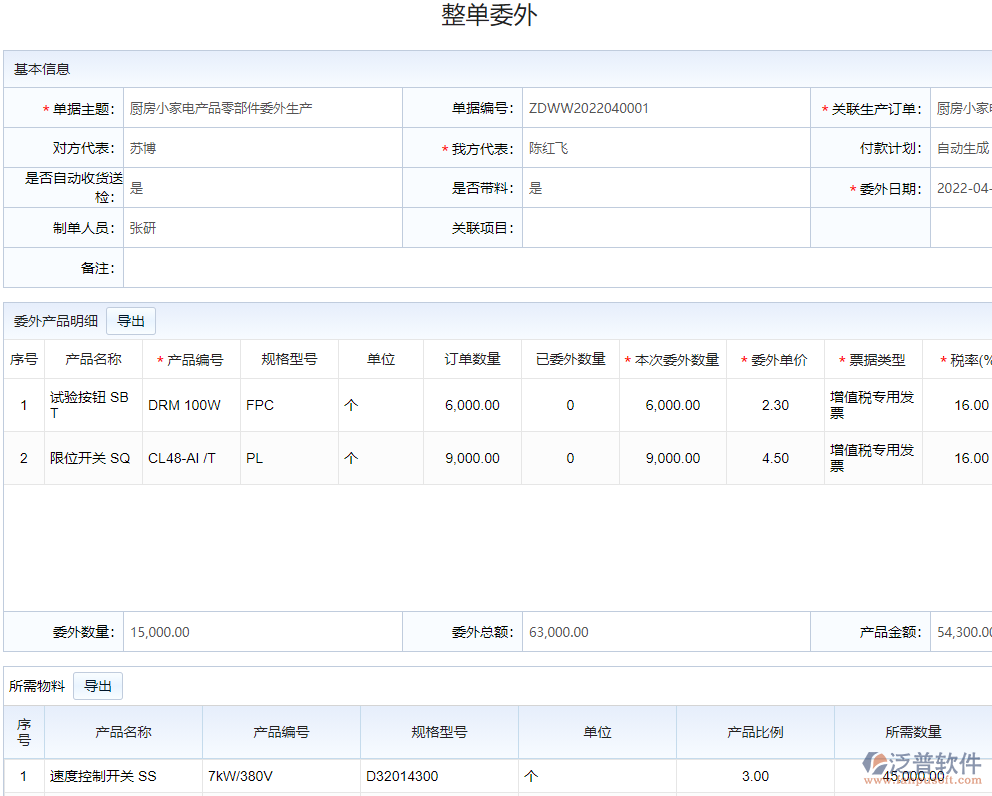The width and height of the screenshot is (992, 796).
Task: Switch to the 所需物料 section
Action: click(x=37, y=686)
